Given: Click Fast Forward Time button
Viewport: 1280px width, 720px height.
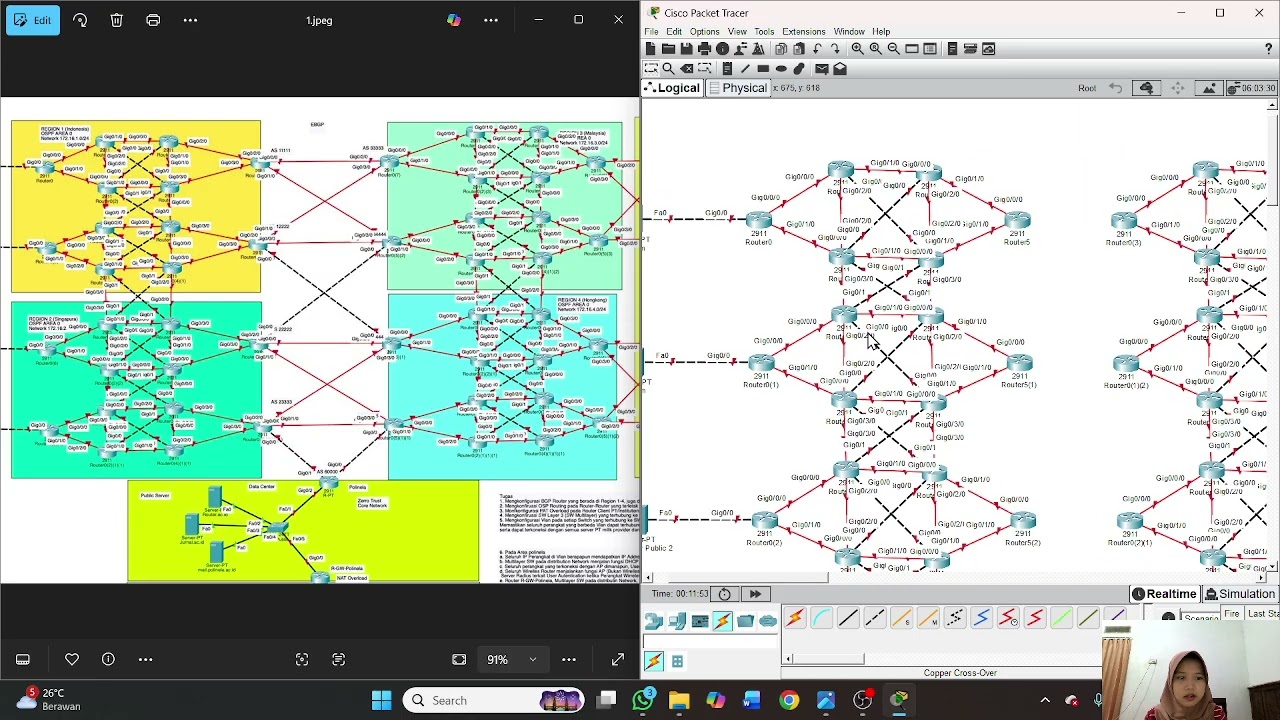Looking at the screenshot, I should click(755, 594).
